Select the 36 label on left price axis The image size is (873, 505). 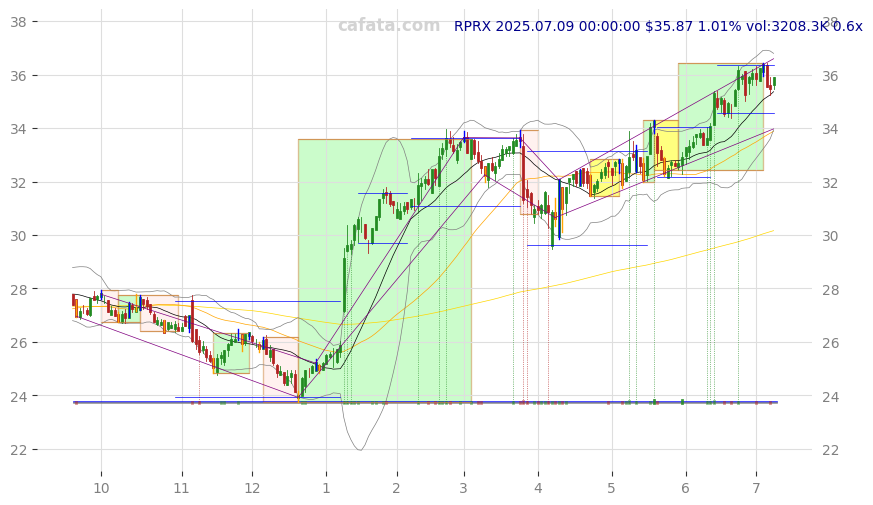(18, 75)
